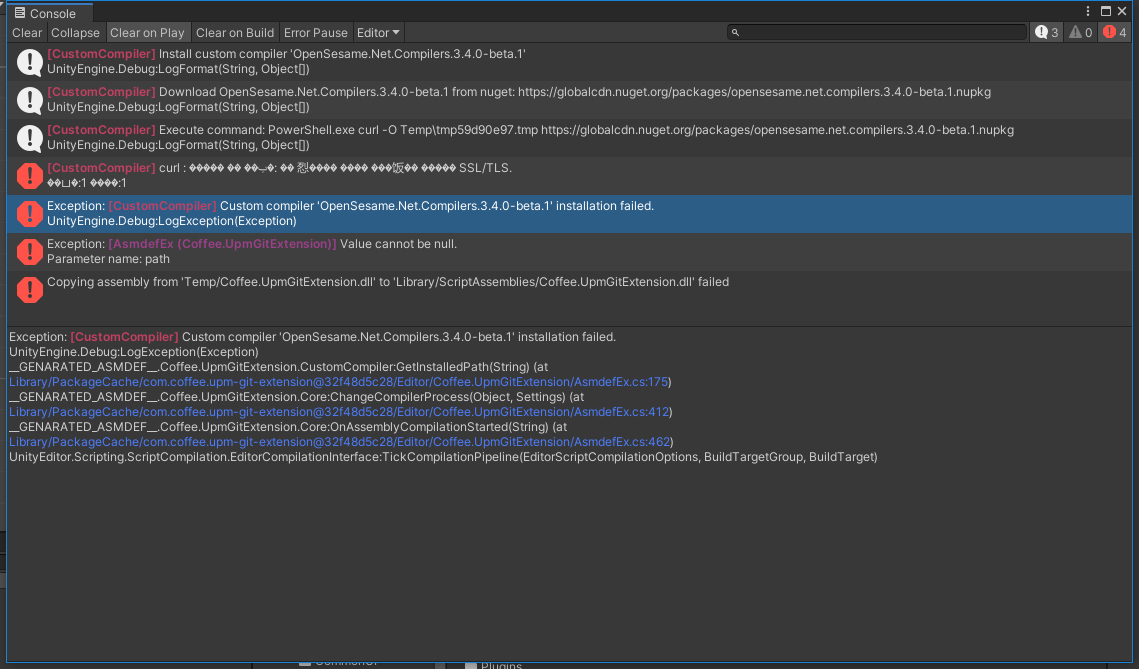Enable Error Pause

tap(315, 32)
